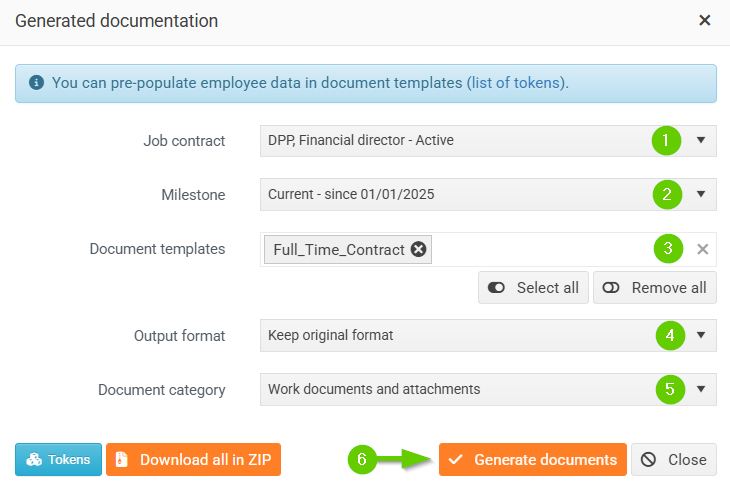Viewport: 730px width, 490px height.
Task: Click green step marker number 5
Action: 670,389
